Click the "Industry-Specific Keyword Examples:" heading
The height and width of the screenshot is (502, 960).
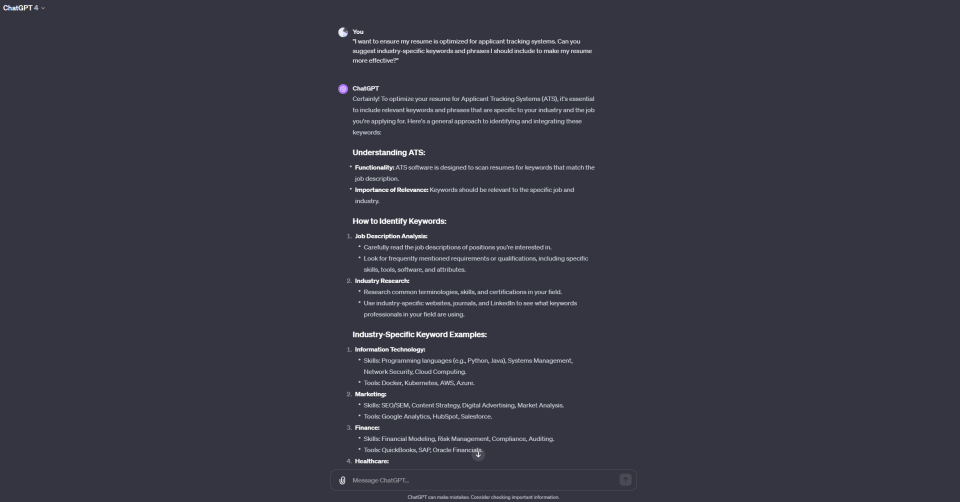[x=419, y=334]
